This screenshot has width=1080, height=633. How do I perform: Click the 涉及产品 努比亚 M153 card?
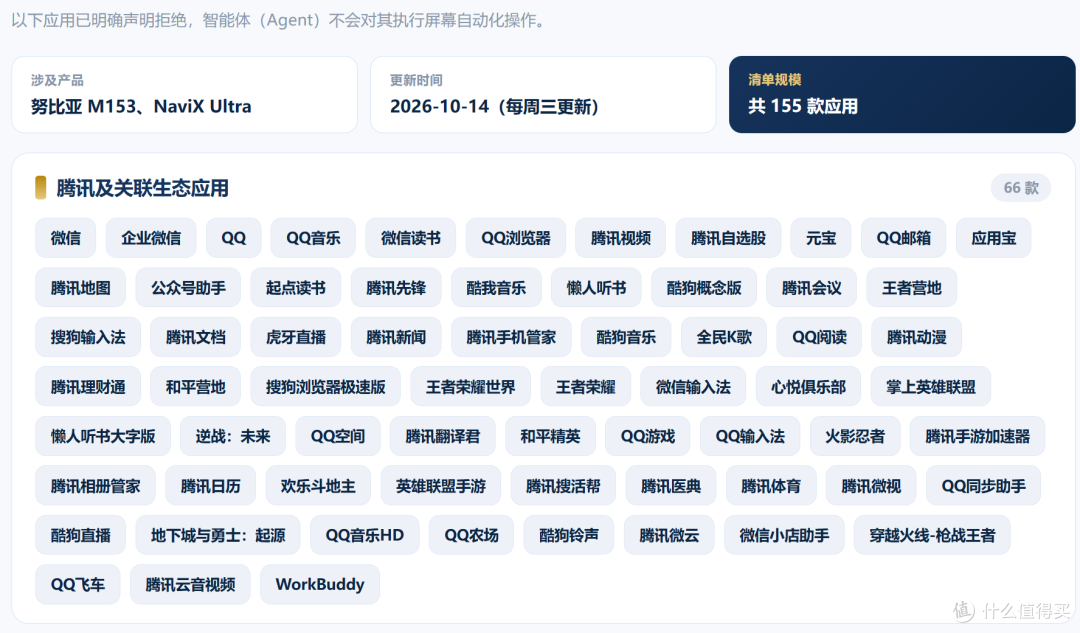pos(185,94)
